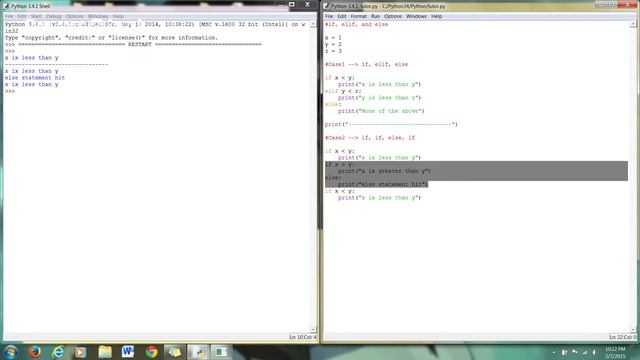The height and width of the screenshot is (360, 640).
Task: Open the Windows menu in tutor.py editor
Action: [416, 16]
